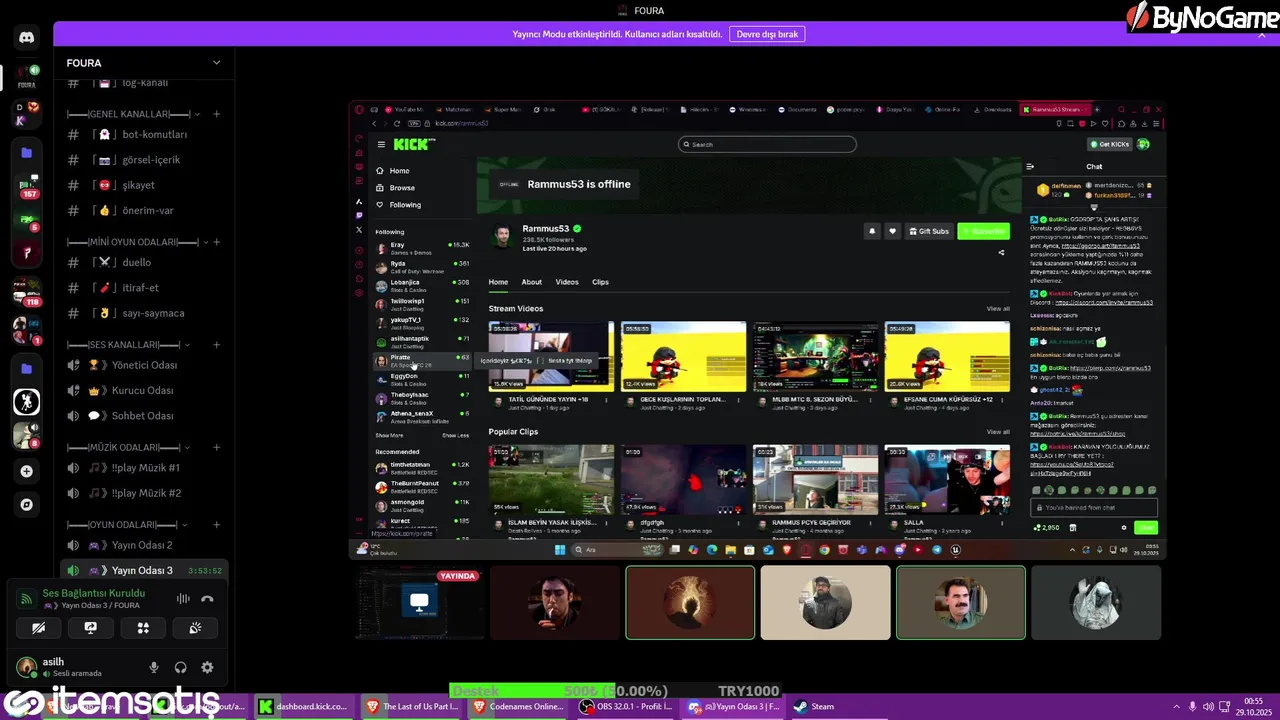Toggle noise suppression waveform icon

183,599
